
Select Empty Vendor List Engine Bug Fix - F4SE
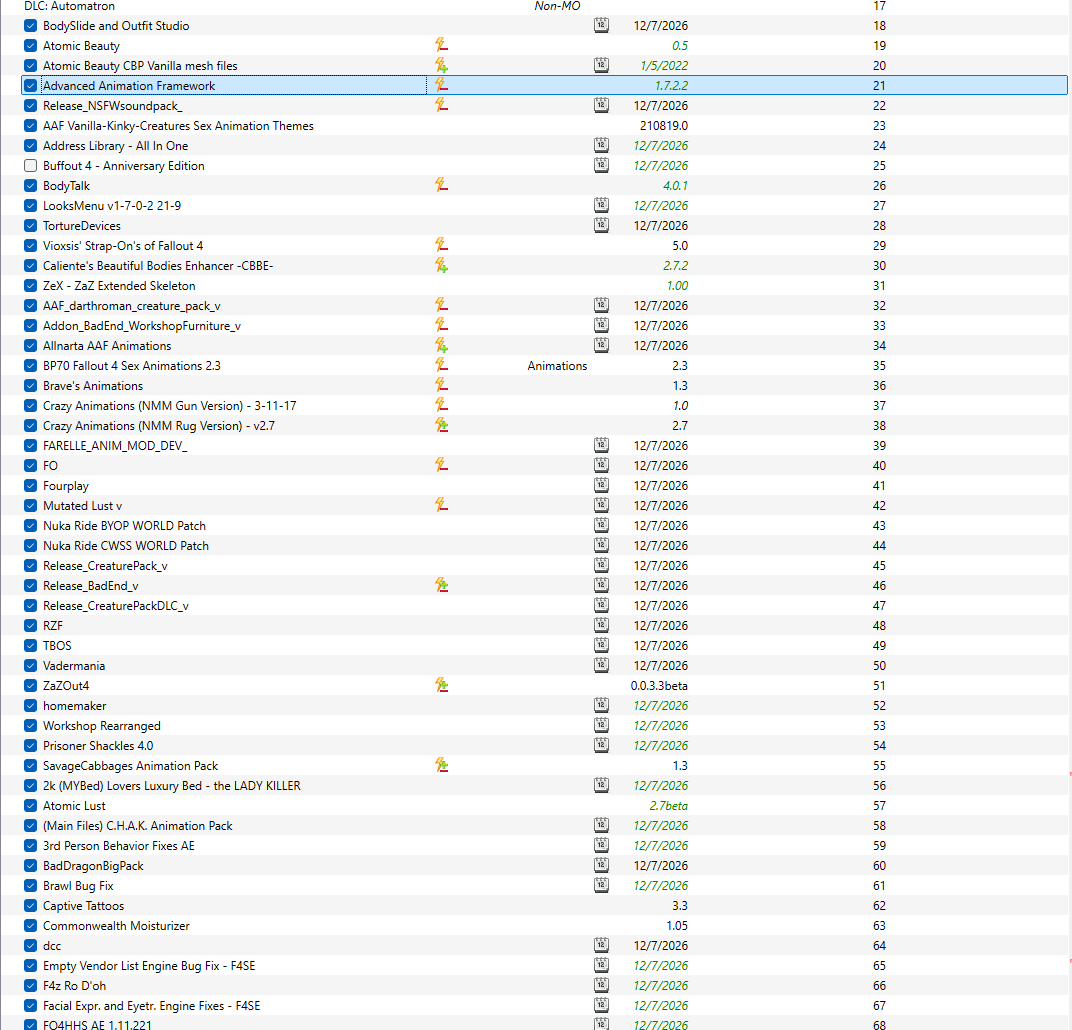(149, 966)
